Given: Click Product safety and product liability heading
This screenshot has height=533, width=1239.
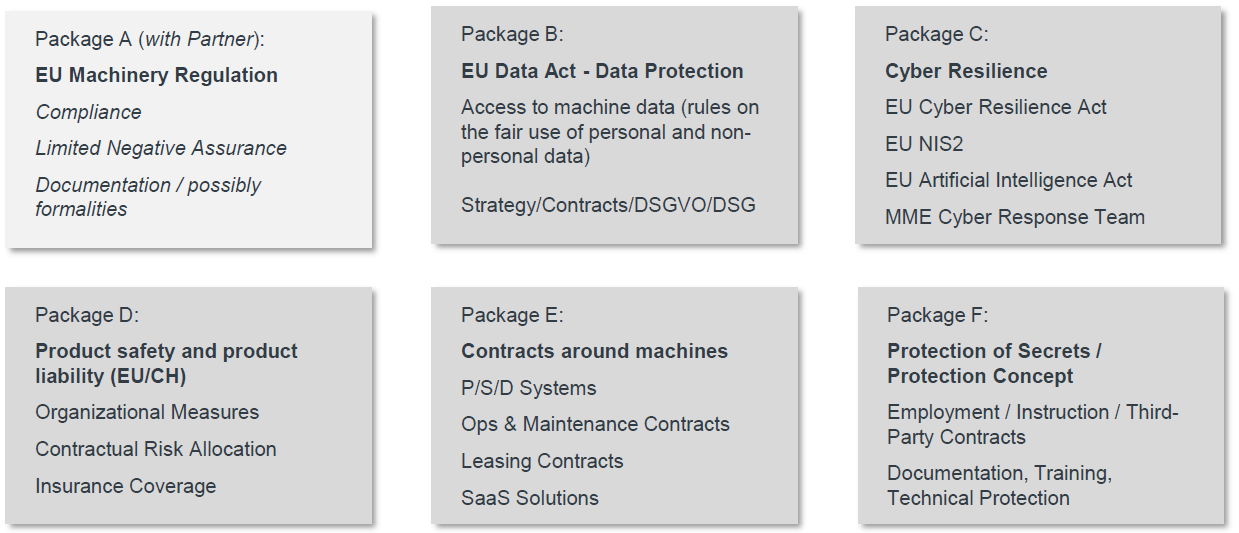Looking at the screenshot, I should (x=166, y=363).
